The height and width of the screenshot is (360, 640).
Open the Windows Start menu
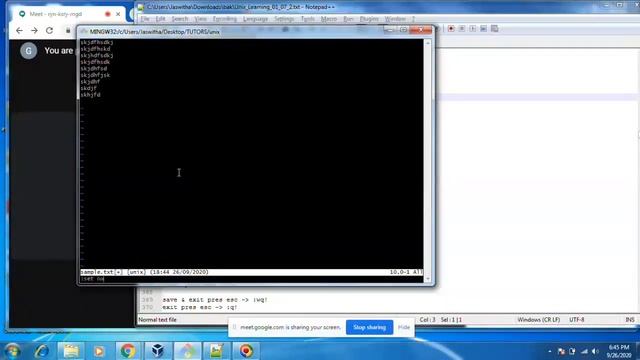click(x=12, y=351)
